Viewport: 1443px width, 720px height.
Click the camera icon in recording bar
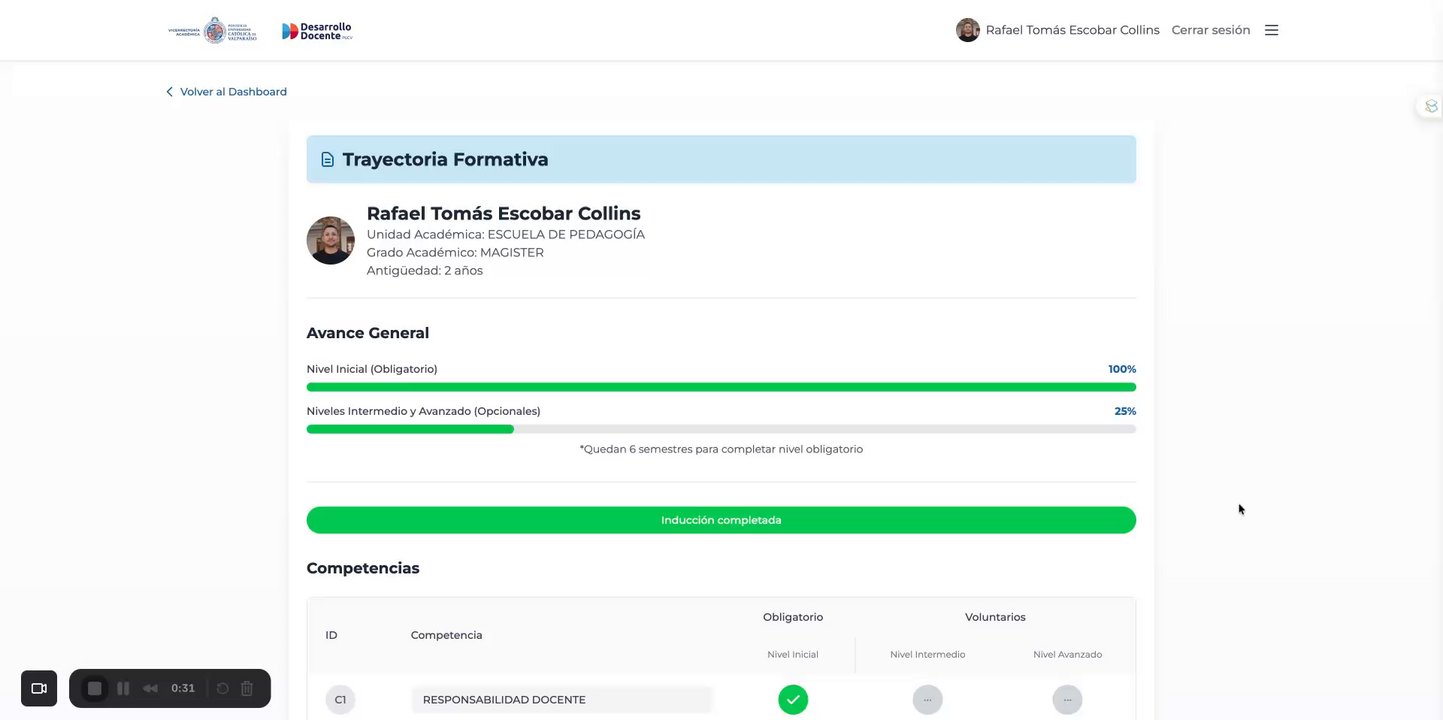(x=39, y=688)
